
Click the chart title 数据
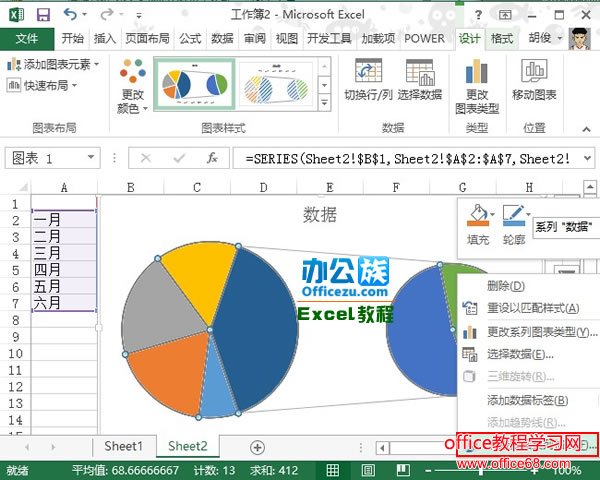(x=320, y=214)
